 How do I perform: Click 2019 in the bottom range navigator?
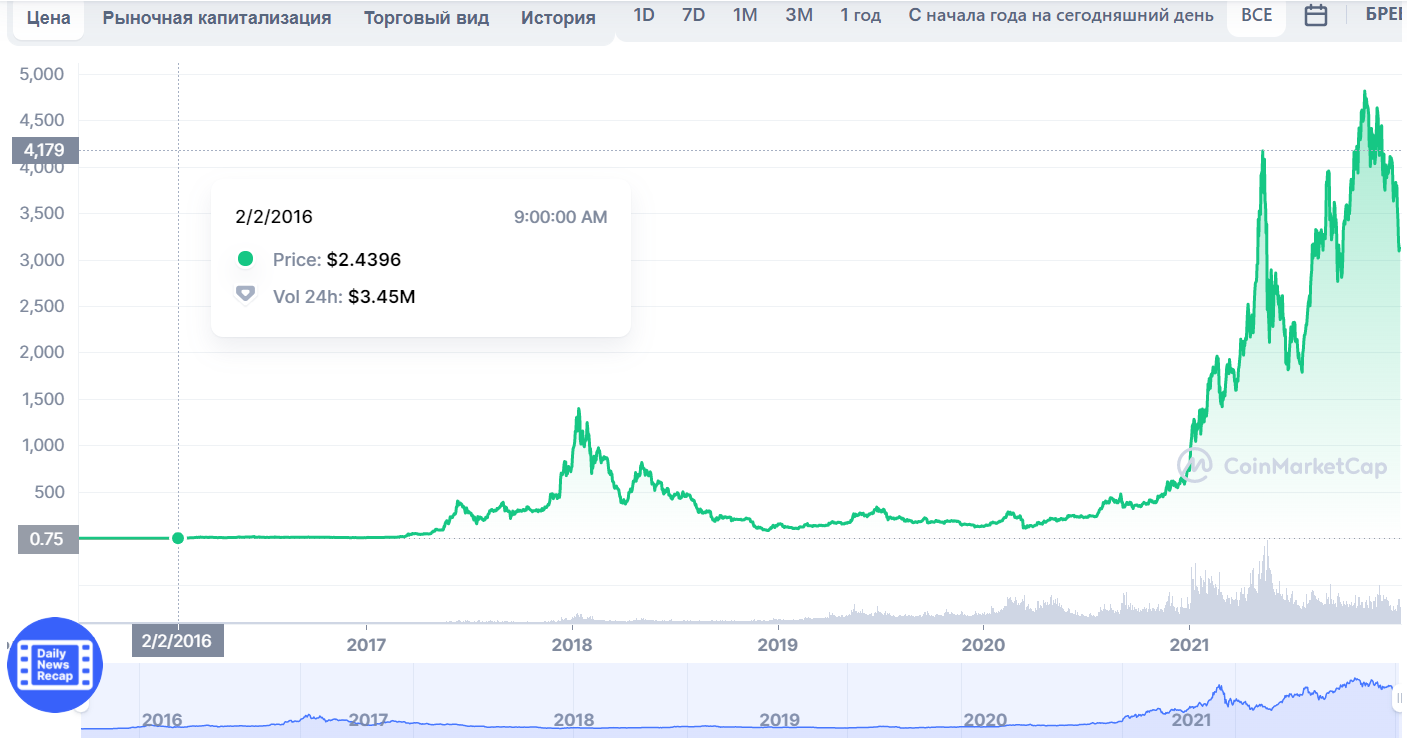click(x=779, y=719)
